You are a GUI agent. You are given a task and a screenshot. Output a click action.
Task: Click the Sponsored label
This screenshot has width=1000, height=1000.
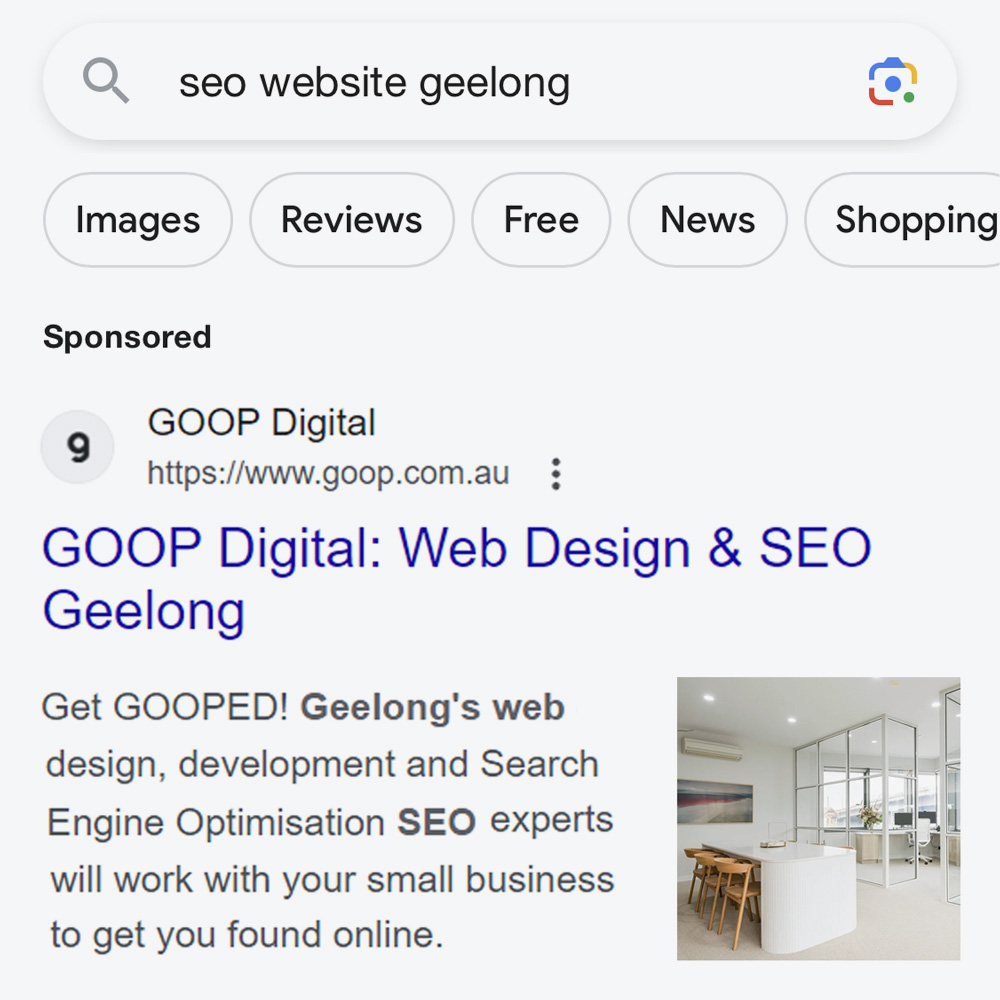point(126,337)
